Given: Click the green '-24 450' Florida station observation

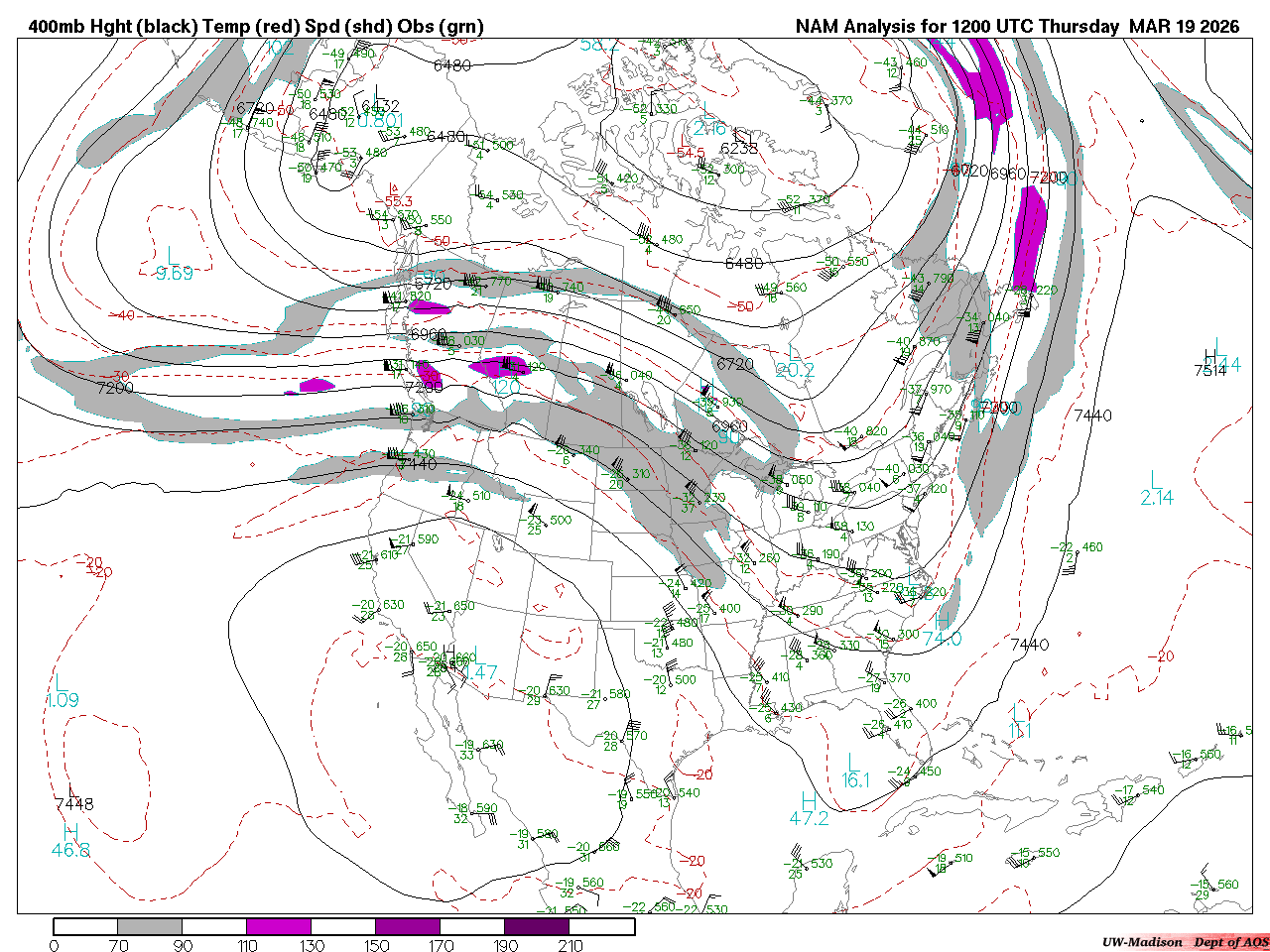Looking at the screenshot, I should [914, 772].
